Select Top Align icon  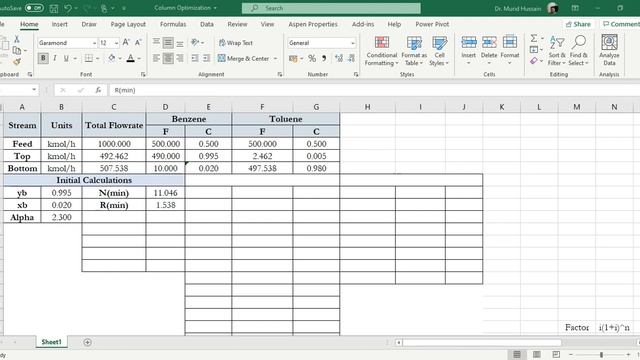coord(156,42)
